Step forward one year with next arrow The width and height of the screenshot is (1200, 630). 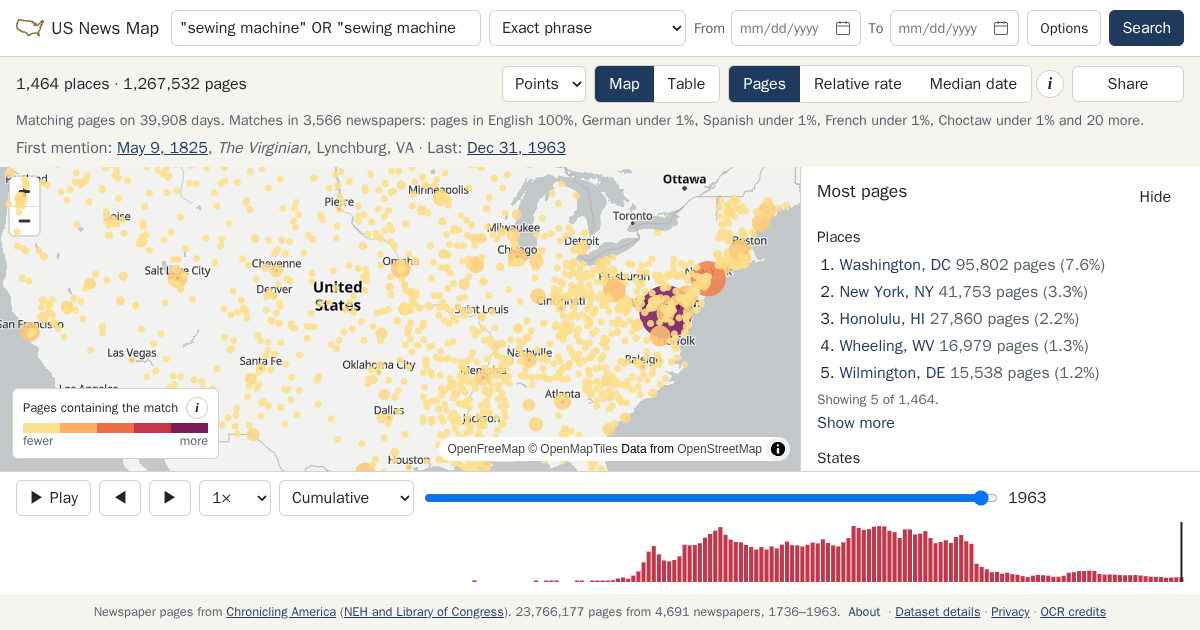170,498
